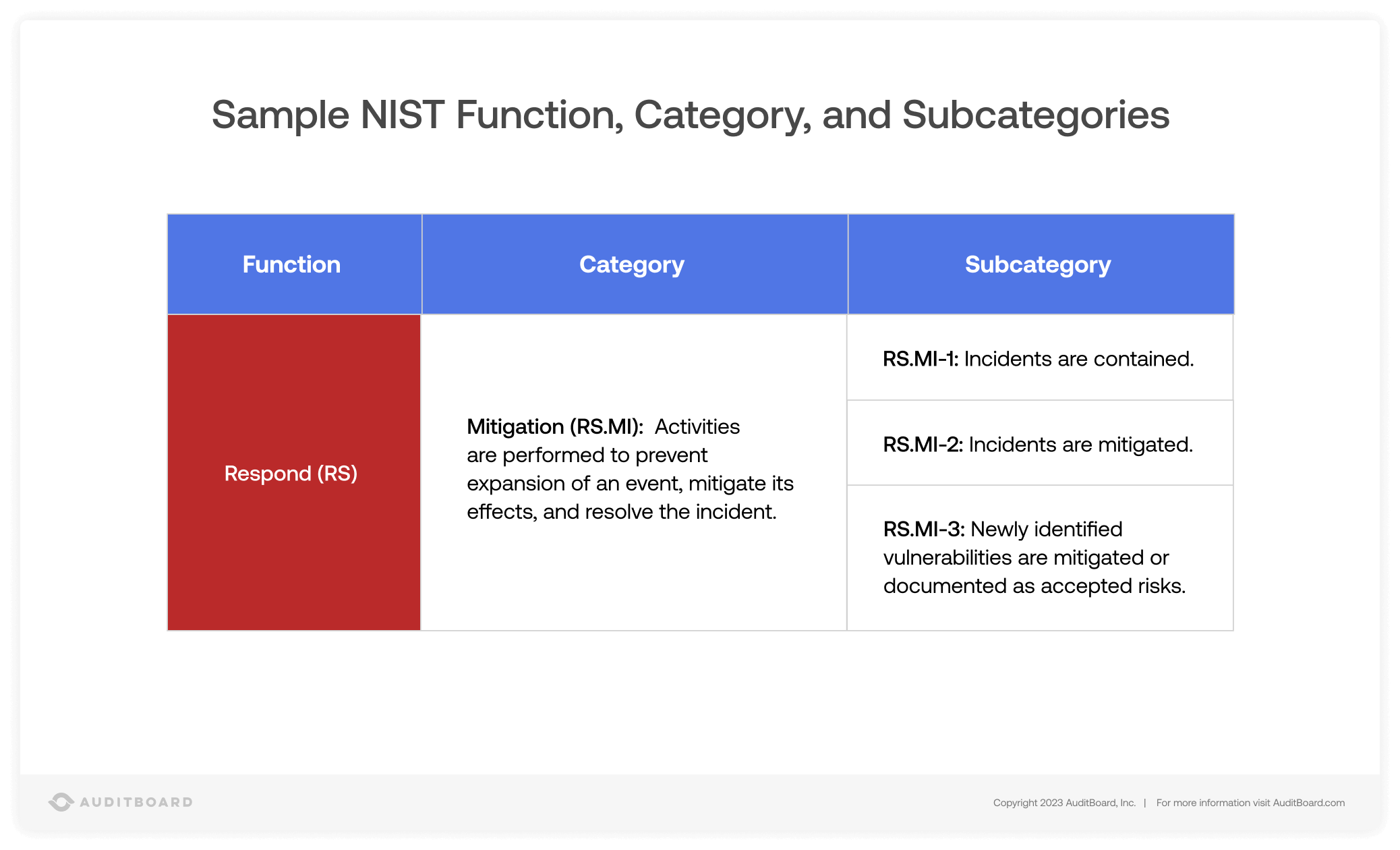Click the Copyright 2023 AuditBoard notice
1400x850 pixels.
1064,803
